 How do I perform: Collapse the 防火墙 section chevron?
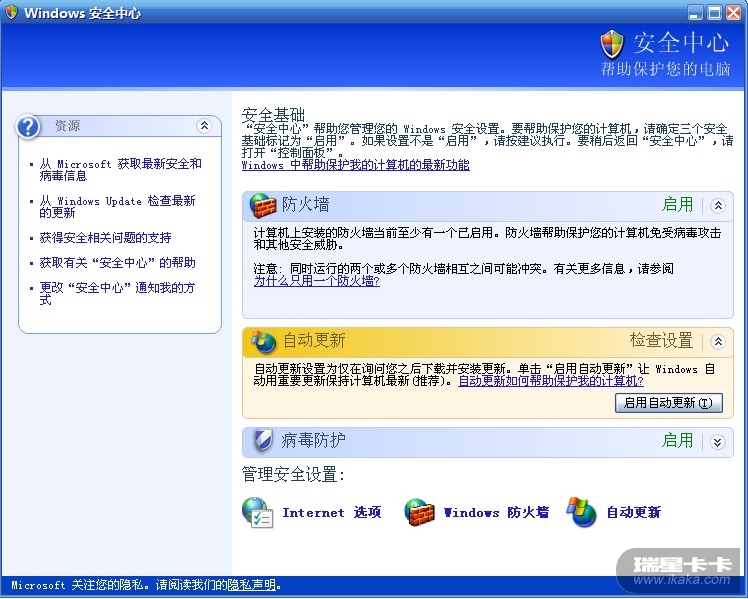(x=718, y=206)
